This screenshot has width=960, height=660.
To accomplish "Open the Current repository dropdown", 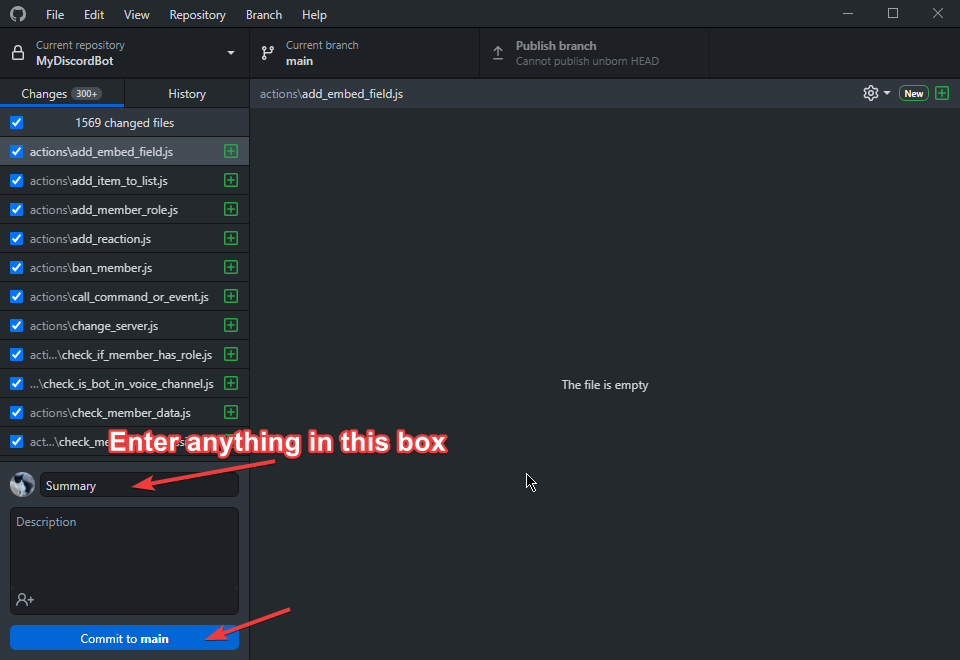I will [x=124, y=53].
